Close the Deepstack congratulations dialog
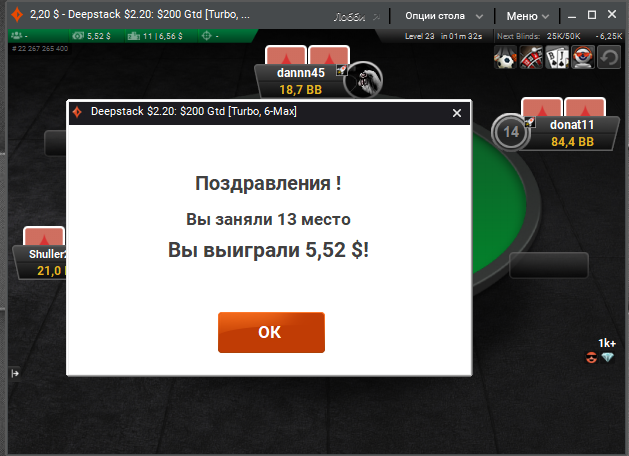629x456 pixels. pos(457,113)
